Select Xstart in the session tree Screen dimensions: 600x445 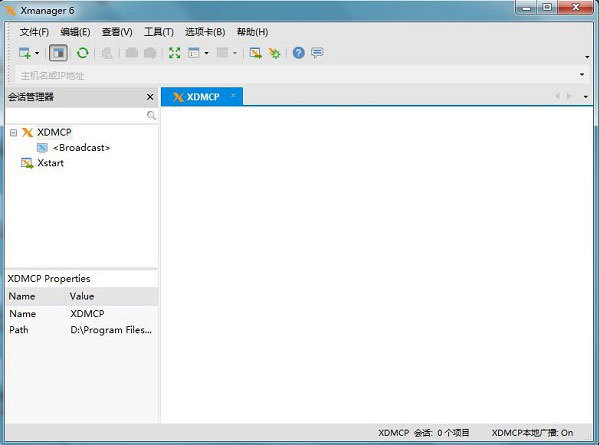[x=51, y=163]
